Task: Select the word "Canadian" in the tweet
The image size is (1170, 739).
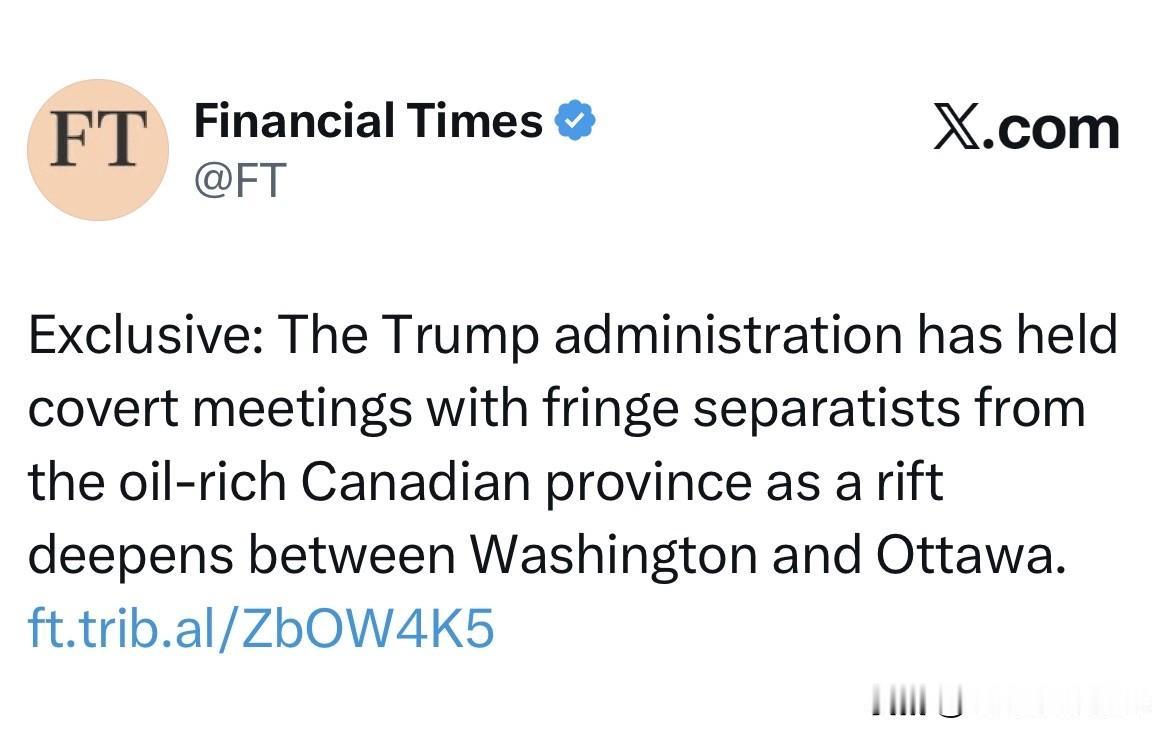Action: pos(415,483)
